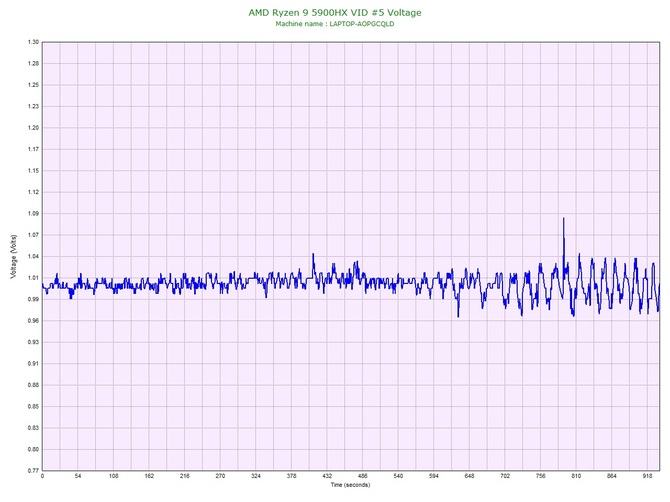Click the 378 seconds time axis tick
Viewport: 670px width, 502px height.
pos(291,476)
